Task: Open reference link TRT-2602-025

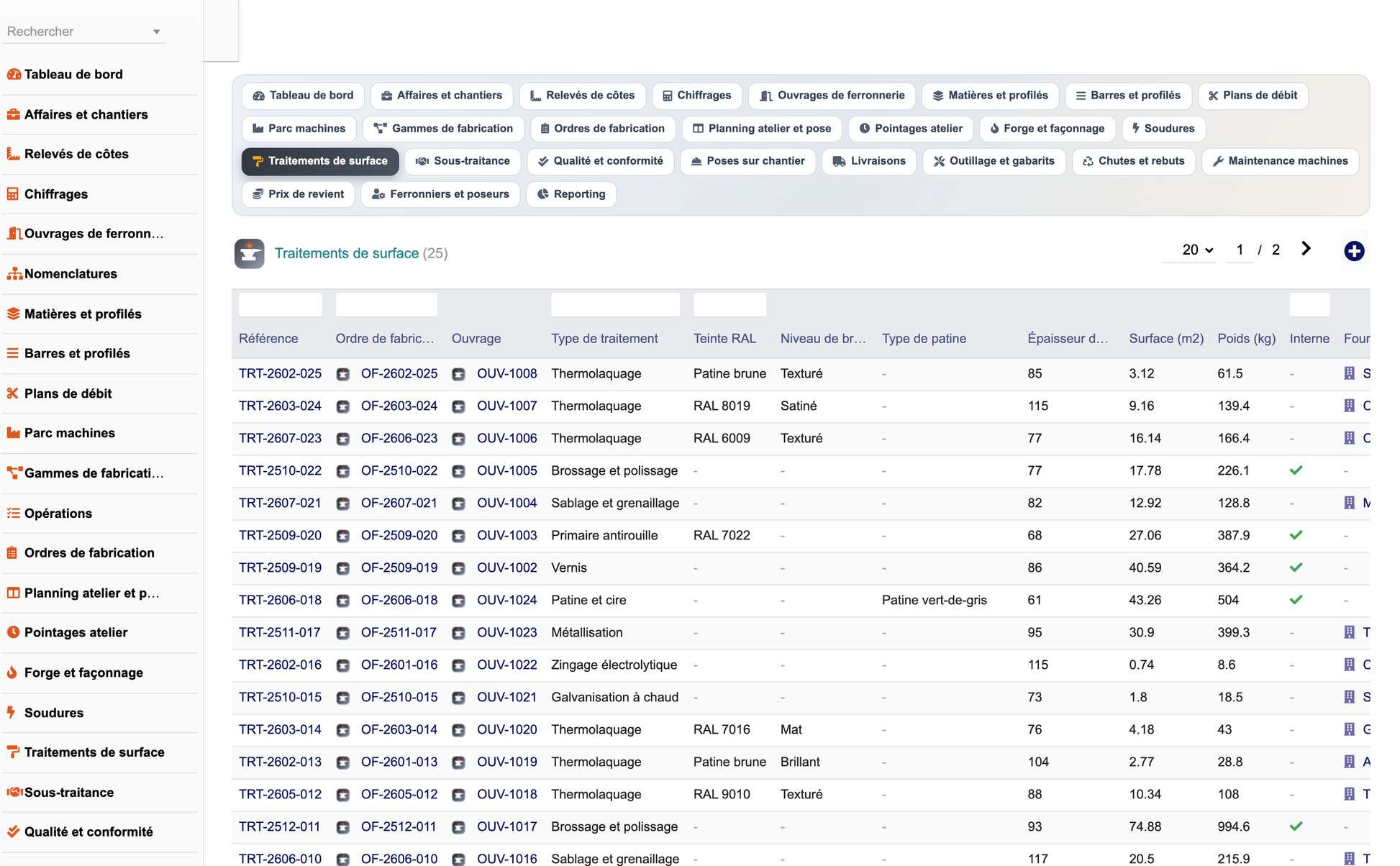Action: point(280,374)
